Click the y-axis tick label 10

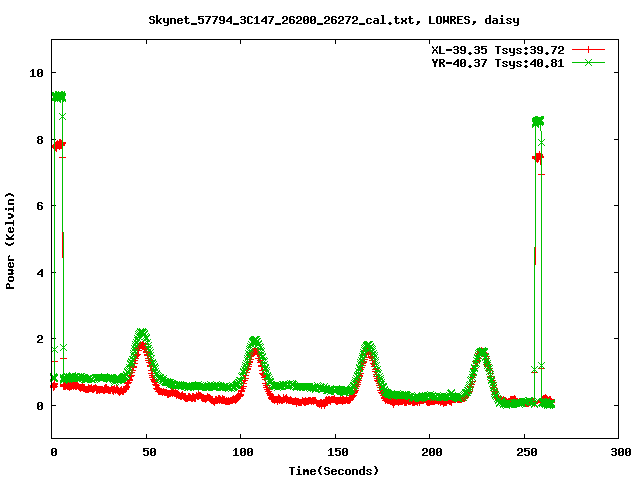coord(36,73)
